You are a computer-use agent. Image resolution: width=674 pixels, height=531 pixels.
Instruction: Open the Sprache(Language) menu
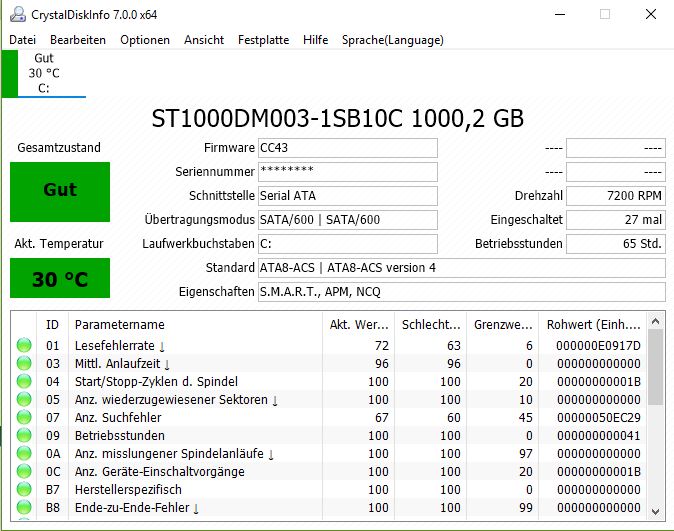click(392, 40)
